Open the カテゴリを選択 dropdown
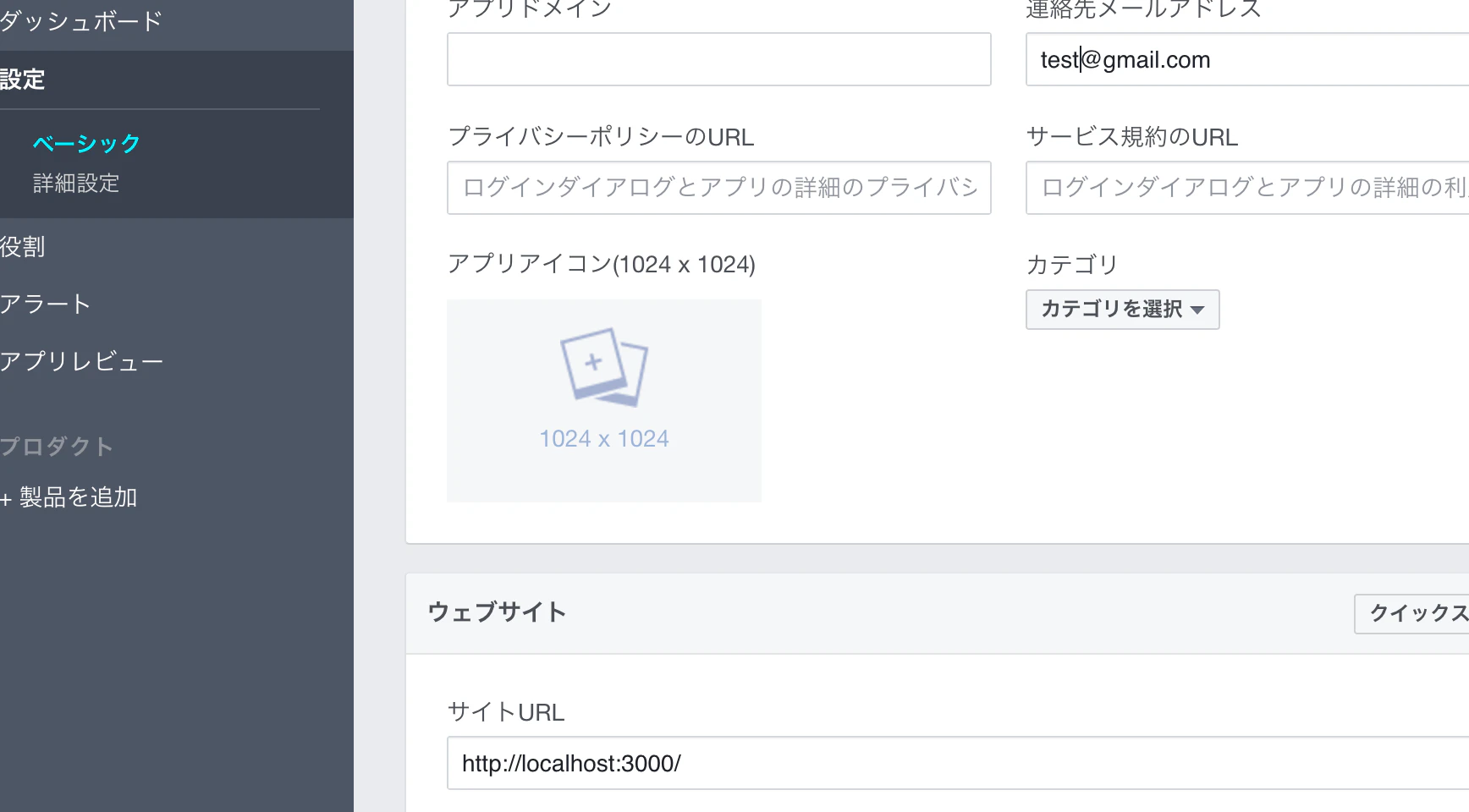The width and height of the screenshot is (1469, 812). coord(1122,310)
